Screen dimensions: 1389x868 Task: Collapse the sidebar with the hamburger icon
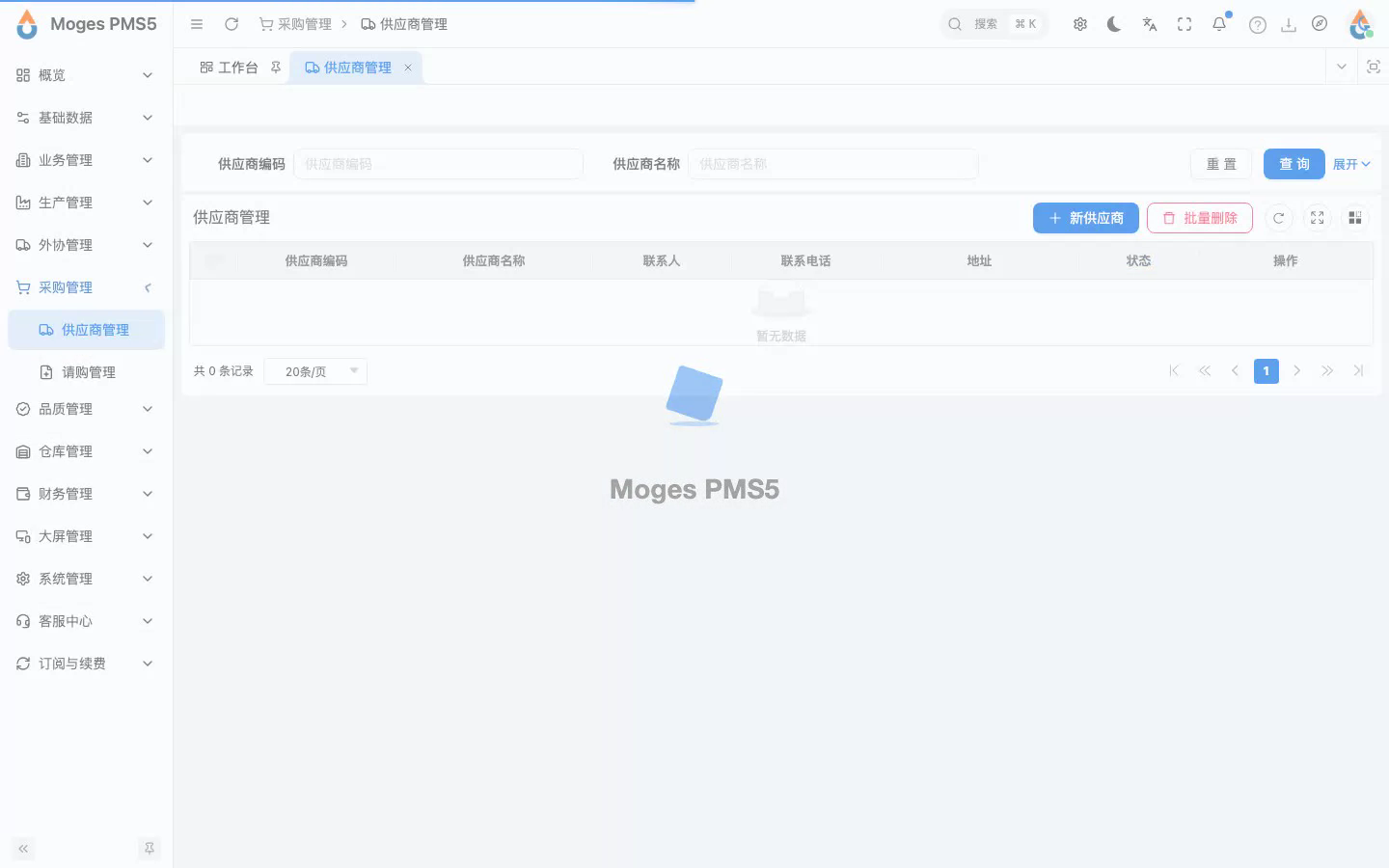(x=197, y=24)
